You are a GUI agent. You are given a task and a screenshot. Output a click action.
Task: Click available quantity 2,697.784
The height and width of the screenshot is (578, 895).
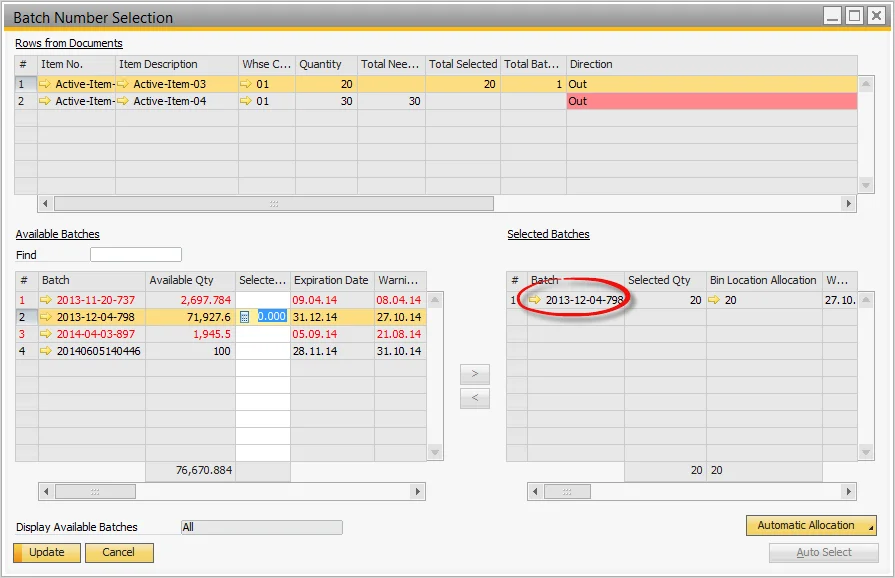coord(206,300)
